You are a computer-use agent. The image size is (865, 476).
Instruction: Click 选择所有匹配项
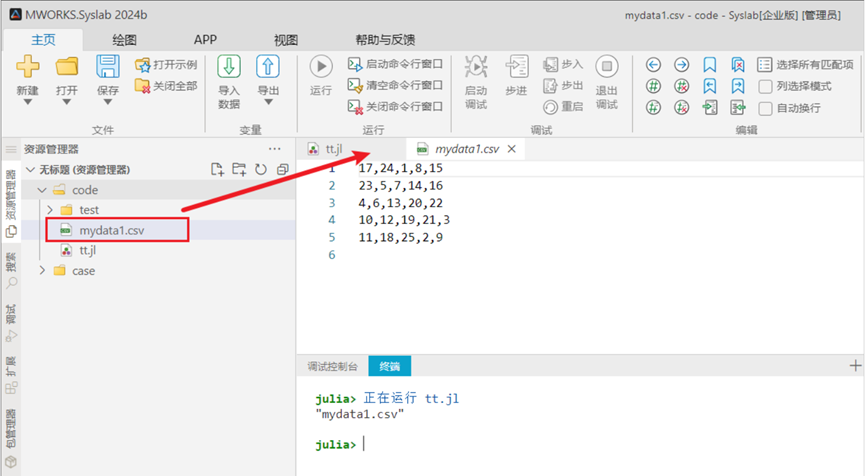pyautogui.click(x=805, y=65)
